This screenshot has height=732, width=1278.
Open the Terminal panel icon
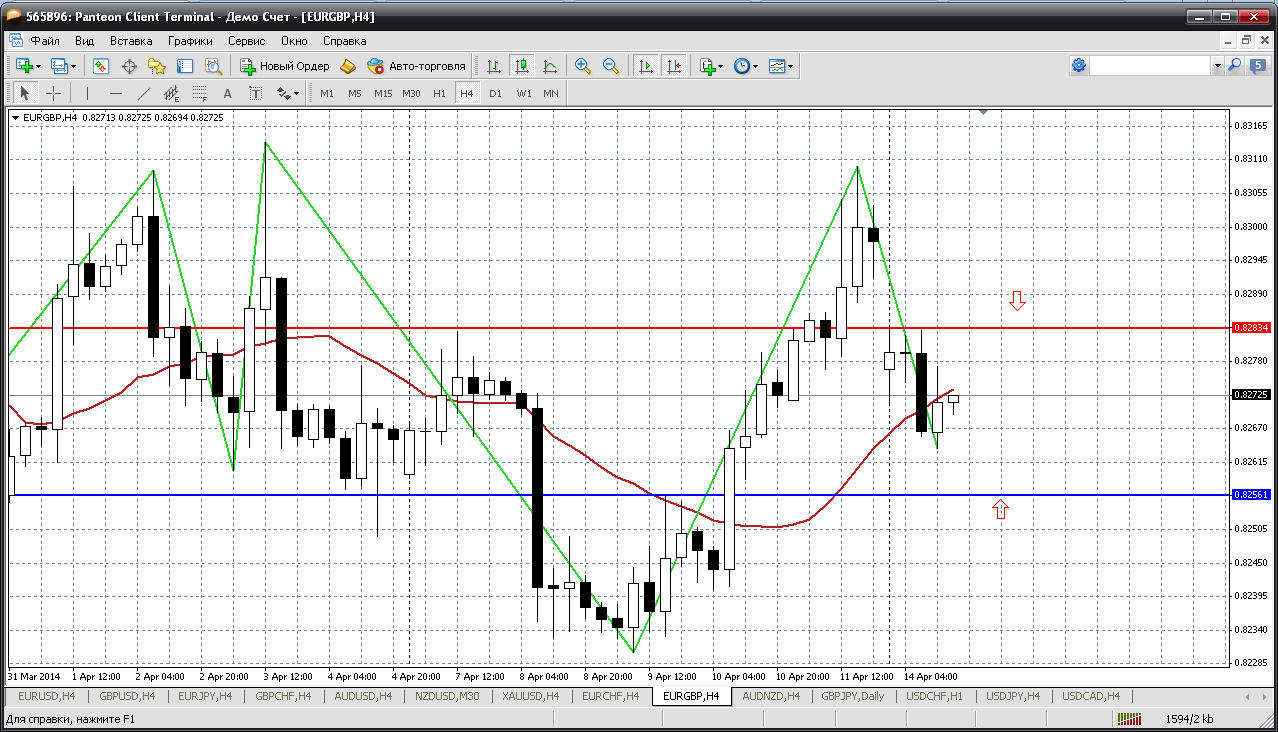[185, 66]
